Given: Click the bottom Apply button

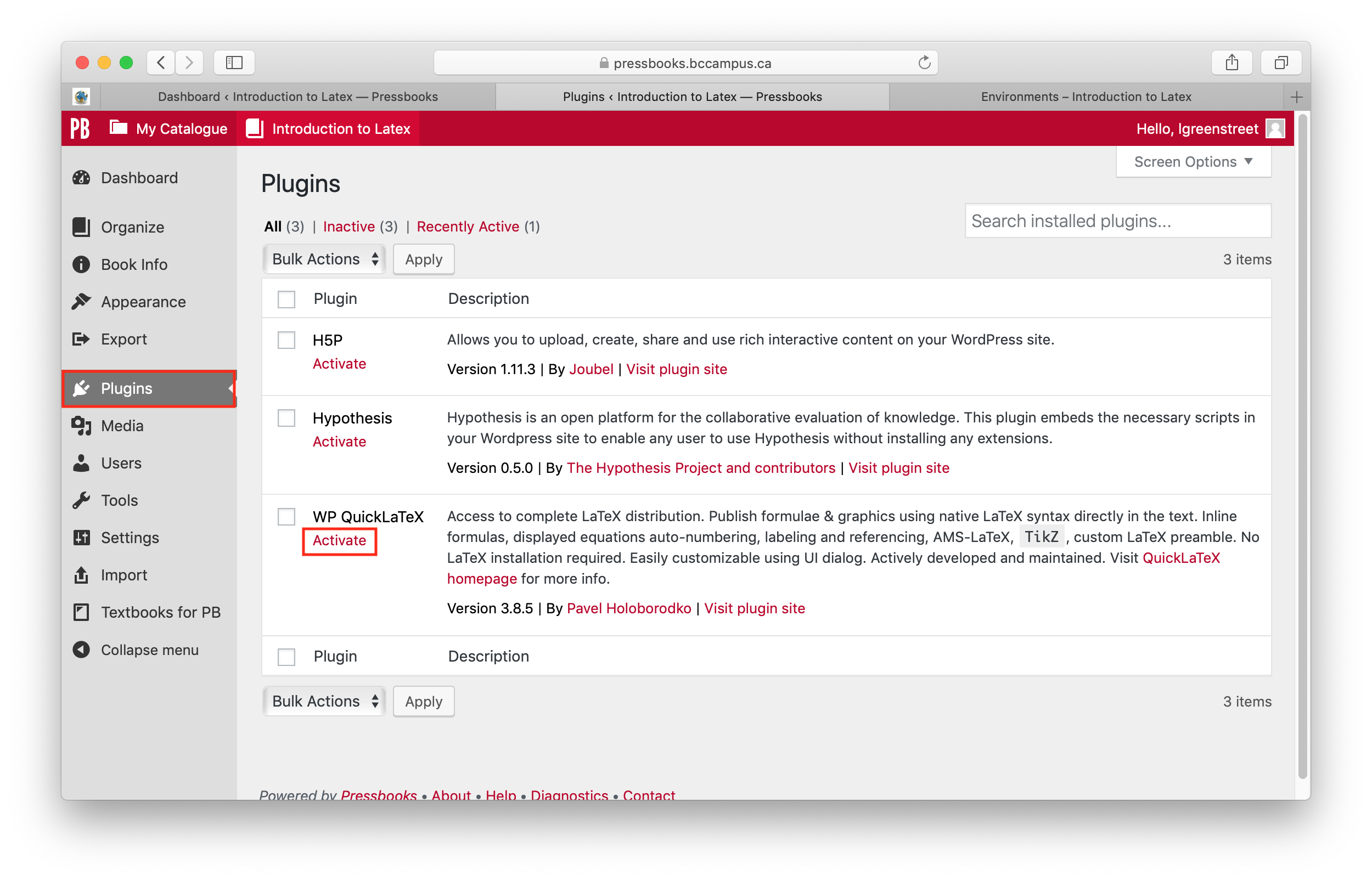Looking at the screenshot, I should (424, 702).
